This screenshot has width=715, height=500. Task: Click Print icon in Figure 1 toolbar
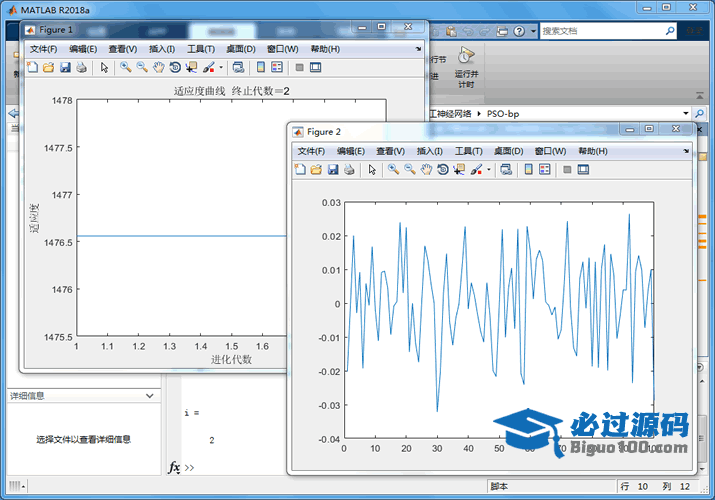click(82, 68)
